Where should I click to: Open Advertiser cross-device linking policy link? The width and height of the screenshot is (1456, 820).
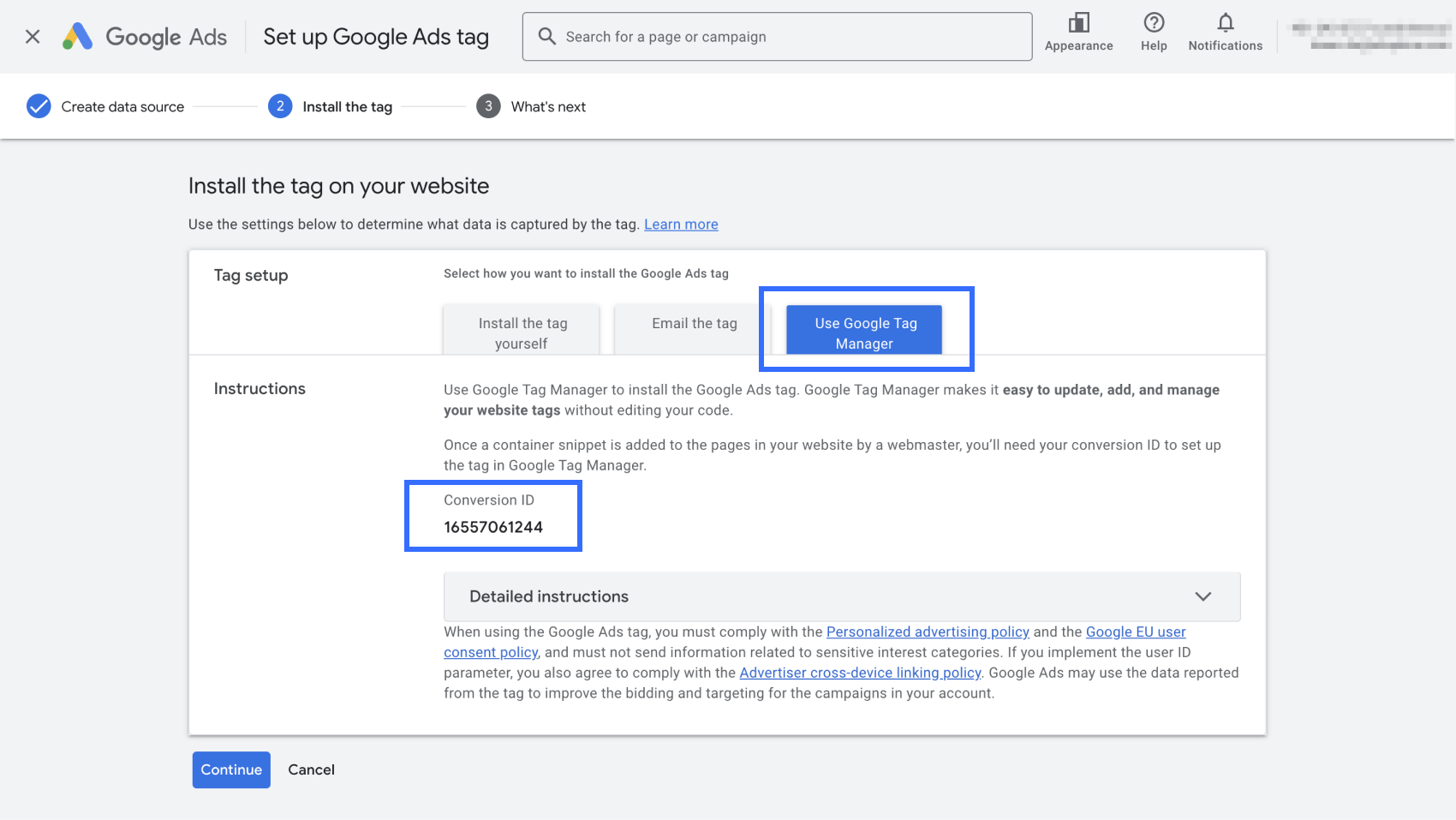[860, 673]
